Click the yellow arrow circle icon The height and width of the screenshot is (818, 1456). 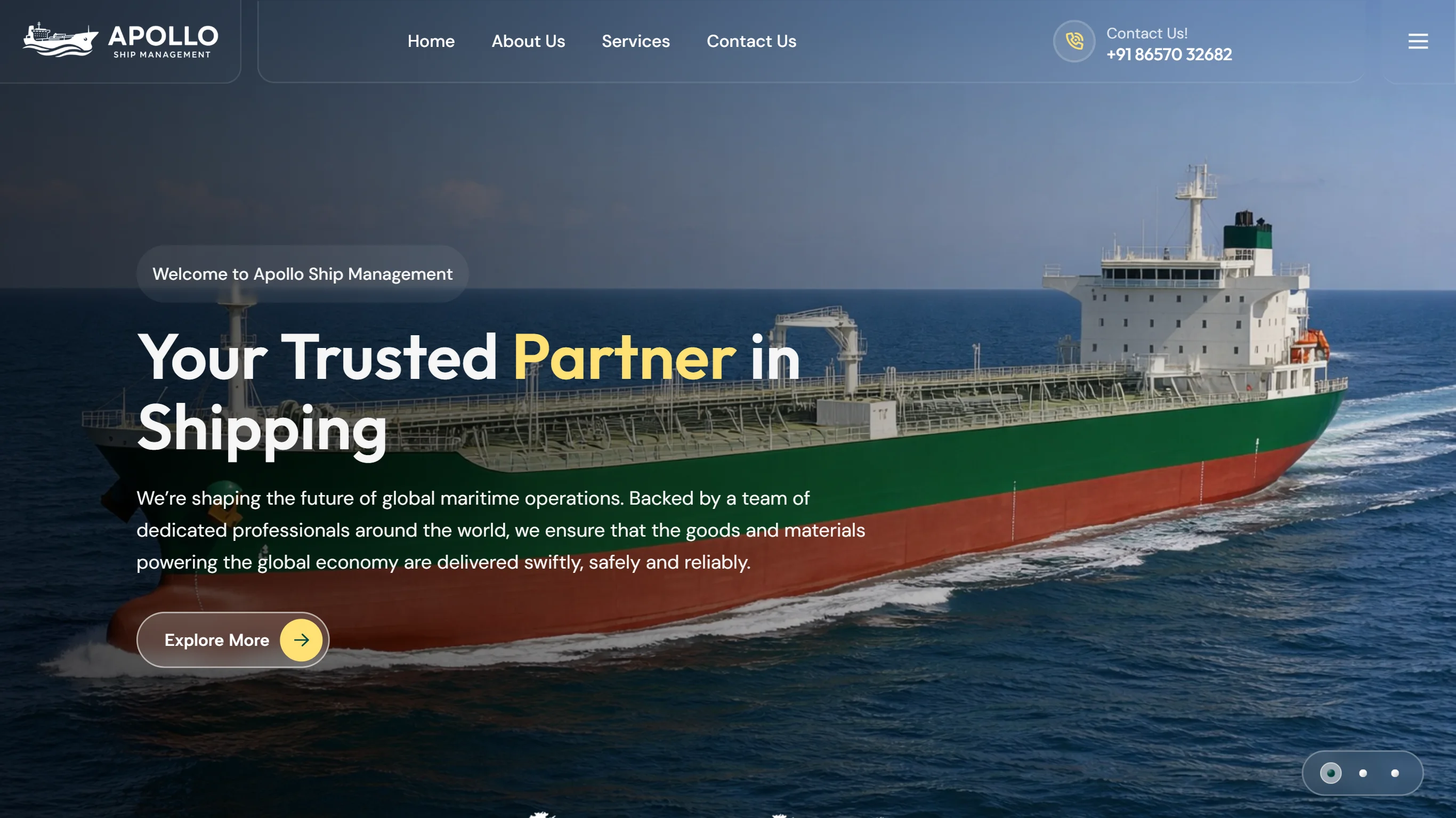301,640
